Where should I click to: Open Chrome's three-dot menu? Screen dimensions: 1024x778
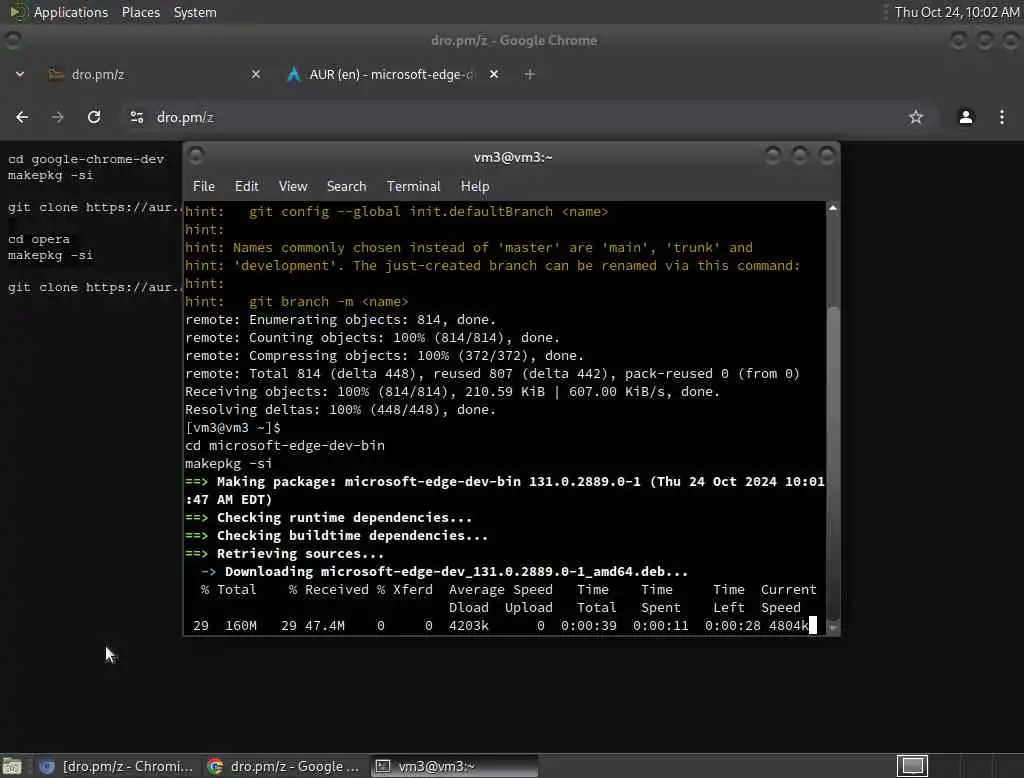(x=1002, y=118)
